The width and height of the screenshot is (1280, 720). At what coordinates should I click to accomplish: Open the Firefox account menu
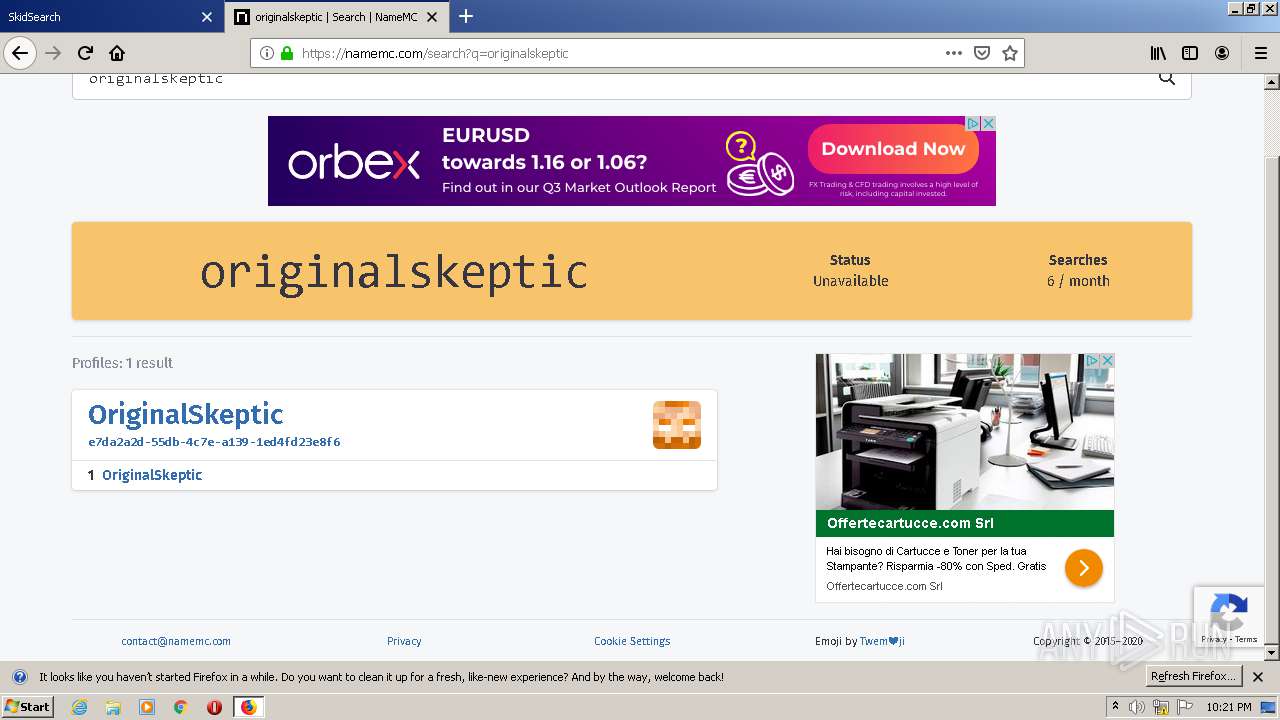(x=1222, y=53)
